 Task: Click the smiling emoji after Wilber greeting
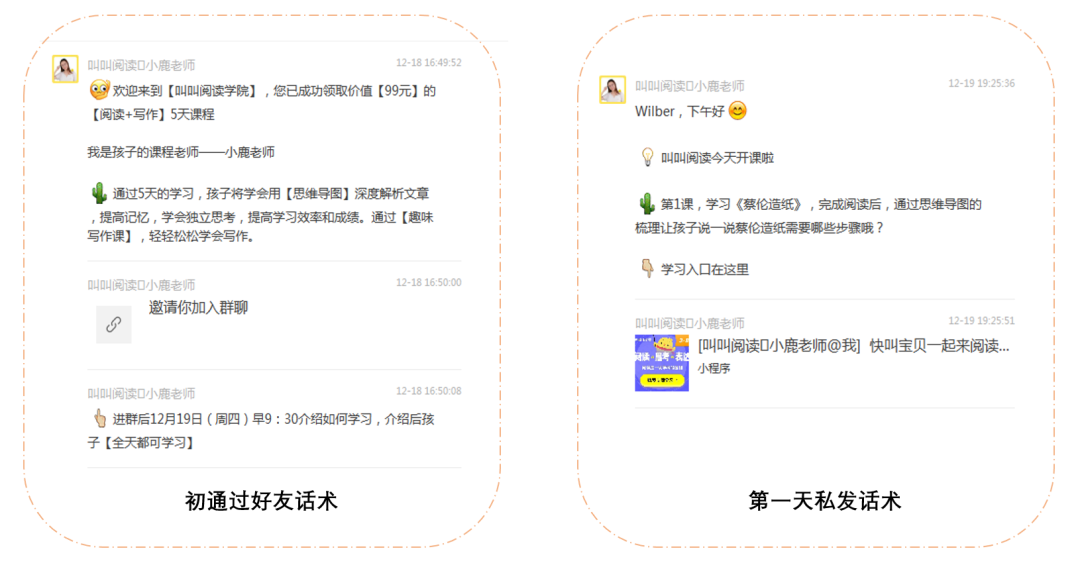[x=737, y=110]
